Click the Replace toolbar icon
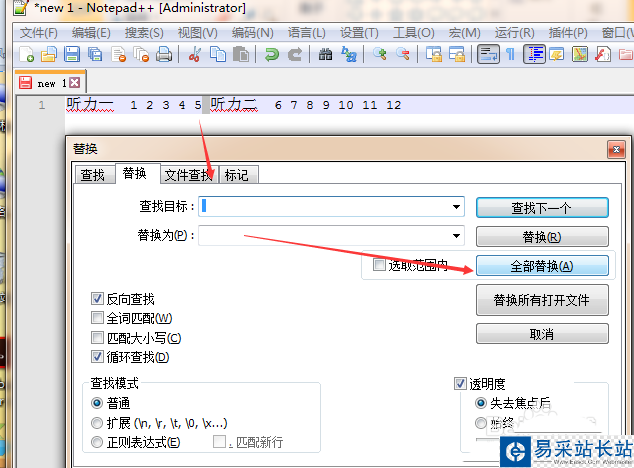 coord(349,54)
